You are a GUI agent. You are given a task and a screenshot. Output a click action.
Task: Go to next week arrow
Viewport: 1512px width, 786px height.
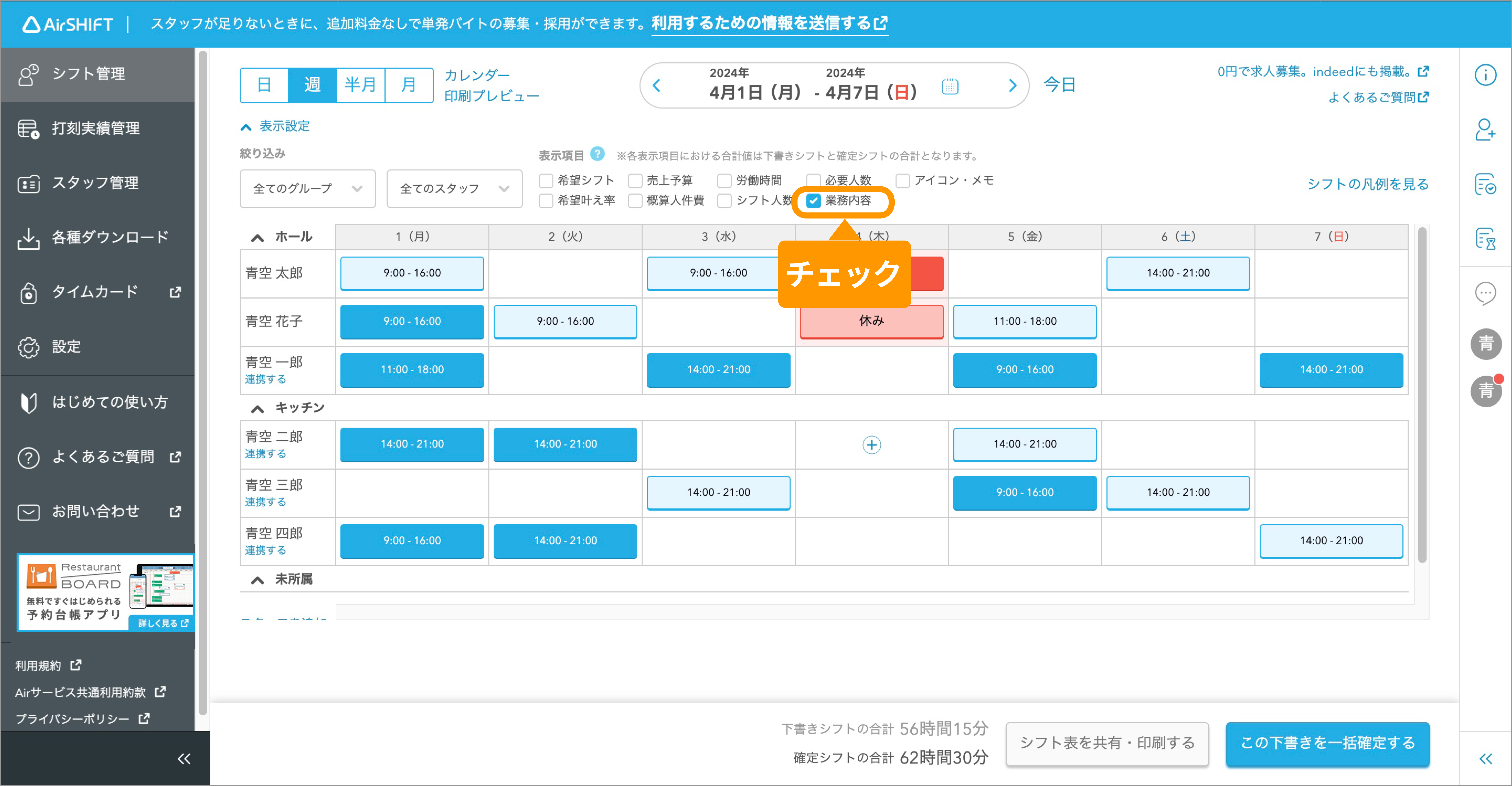[x=1012, y=86]
